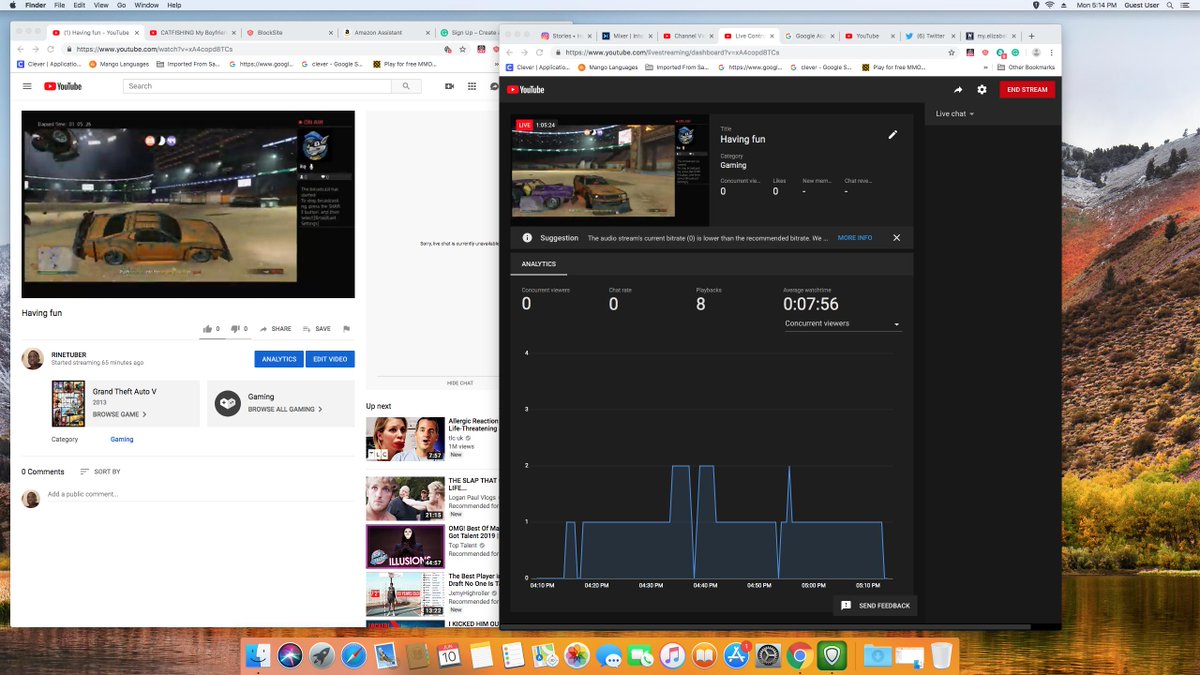The height and width of the screenshot is (675, 1200).
Task: Open the App Store from the dock
Action: [x=736, y=656]
